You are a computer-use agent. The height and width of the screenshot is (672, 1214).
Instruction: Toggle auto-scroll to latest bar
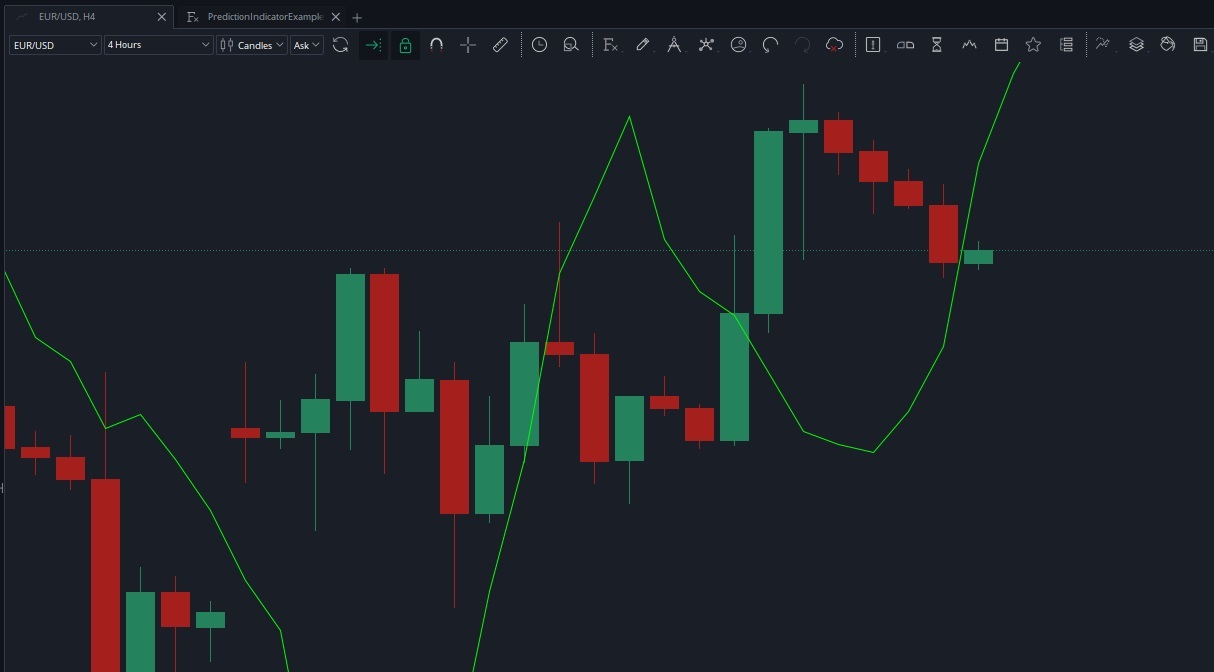coord(373,45)
